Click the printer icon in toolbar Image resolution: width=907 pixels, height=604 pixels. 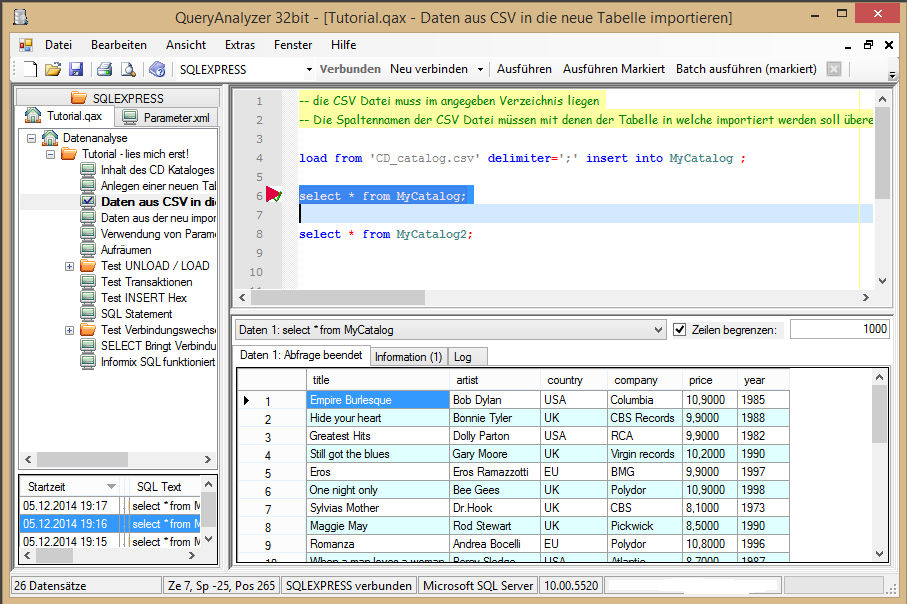pos(104,69)
